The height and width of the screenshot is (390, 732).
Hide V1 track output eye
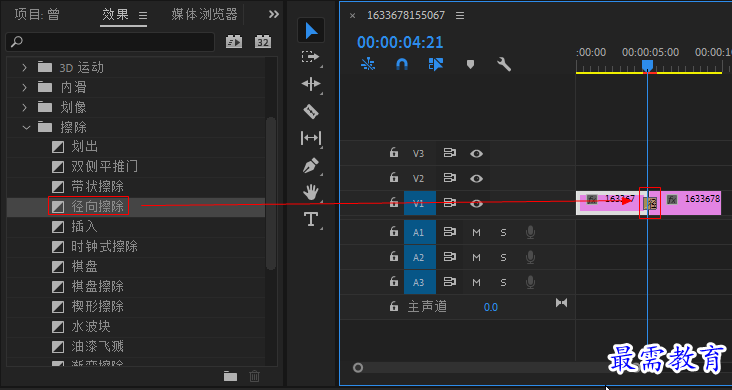(476, 203)
